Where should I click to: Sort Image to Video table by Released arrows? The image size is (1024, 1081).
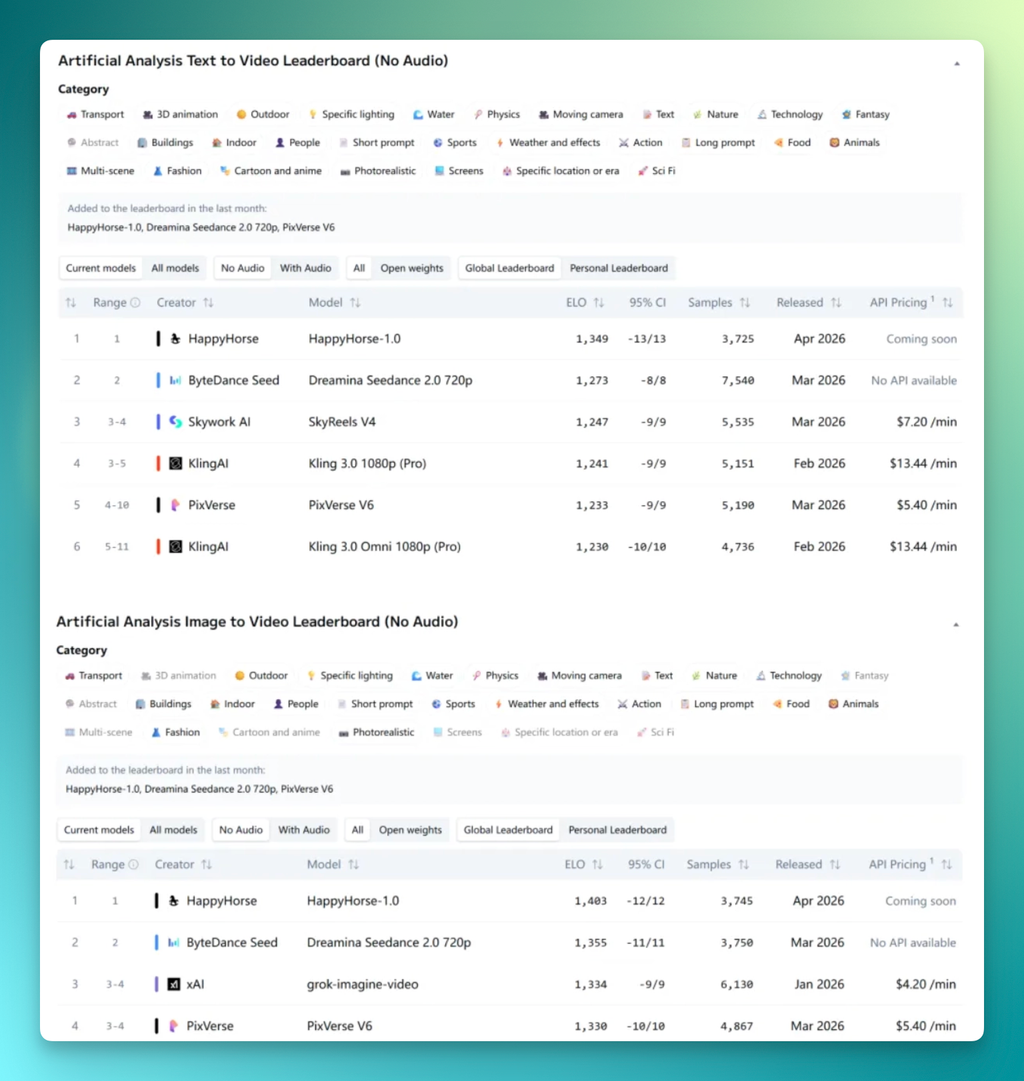coord(834,865)
